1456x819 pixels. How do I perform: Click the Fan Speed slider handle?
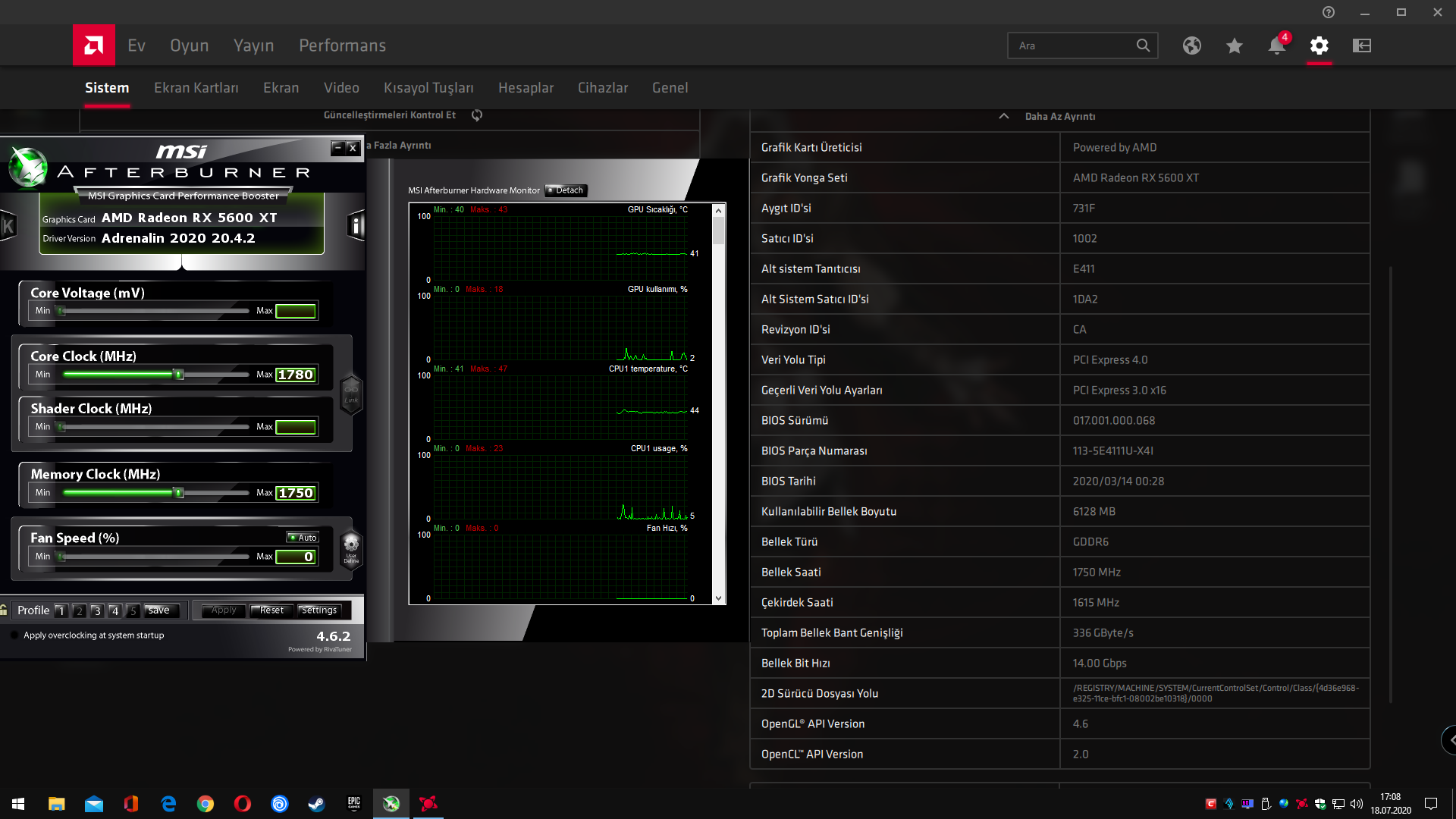[61, 557]
